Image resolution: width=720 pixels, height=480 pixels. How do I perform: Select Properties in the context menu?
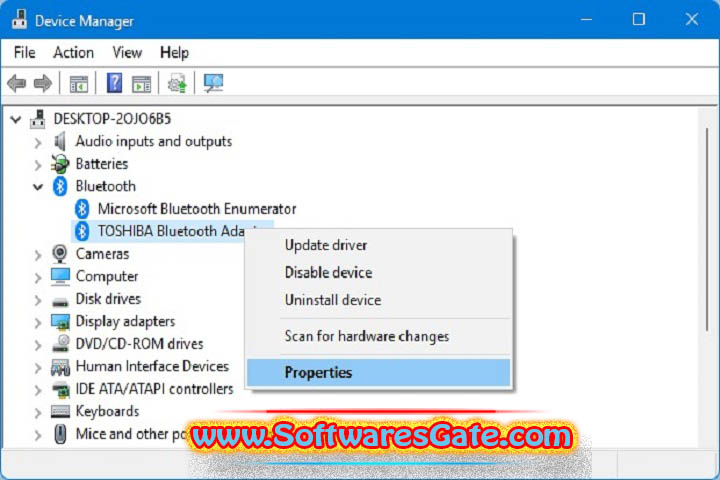click(x=379, y=373)
